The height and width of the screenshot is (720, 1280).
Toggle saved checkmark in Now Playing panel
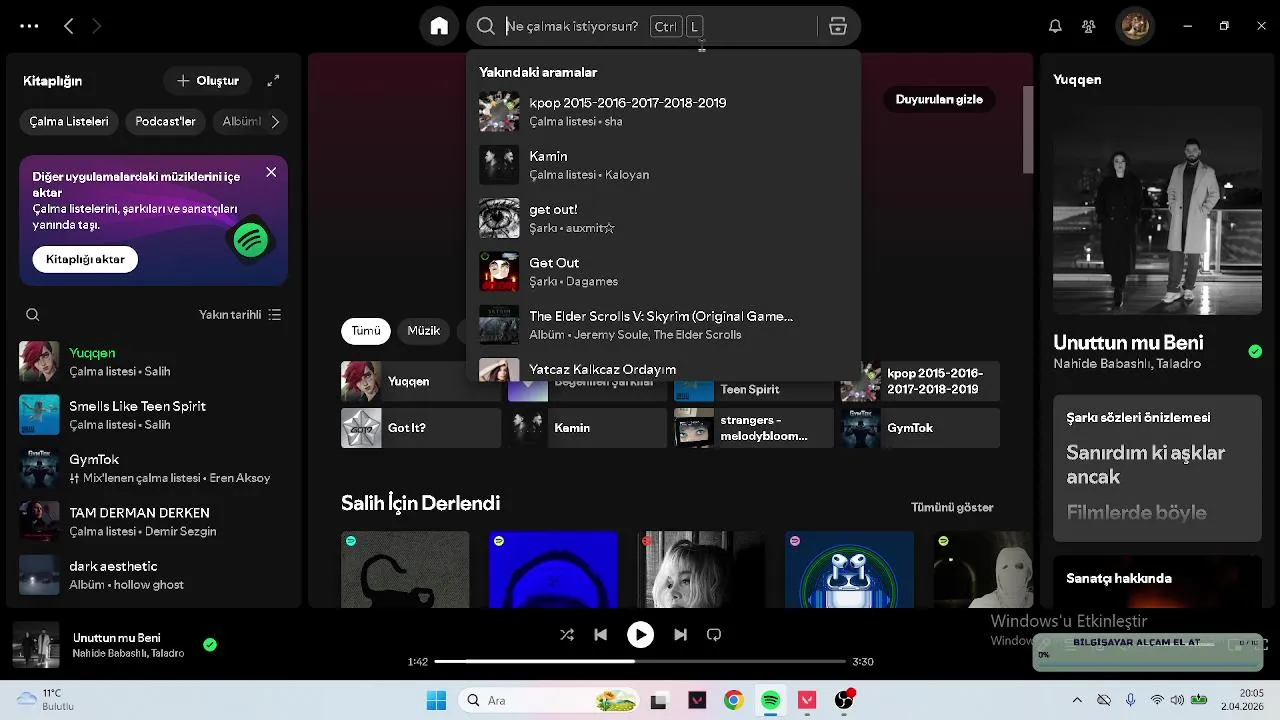point(1255,351)
